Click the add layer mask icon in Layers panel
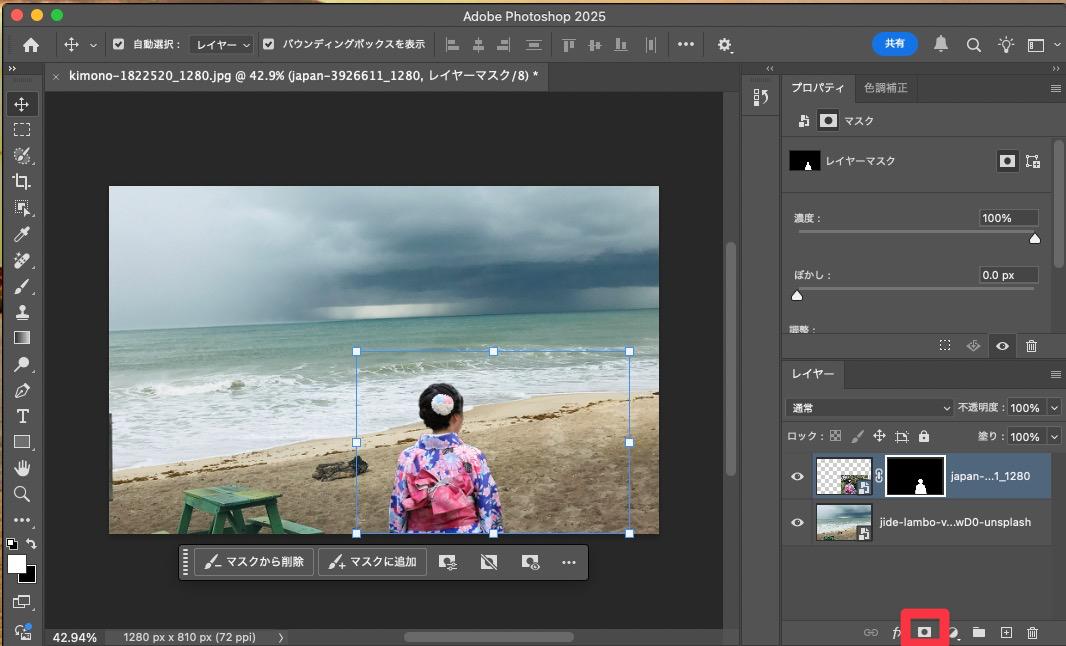Viewport: 1066px width, 646px height. 924,632
